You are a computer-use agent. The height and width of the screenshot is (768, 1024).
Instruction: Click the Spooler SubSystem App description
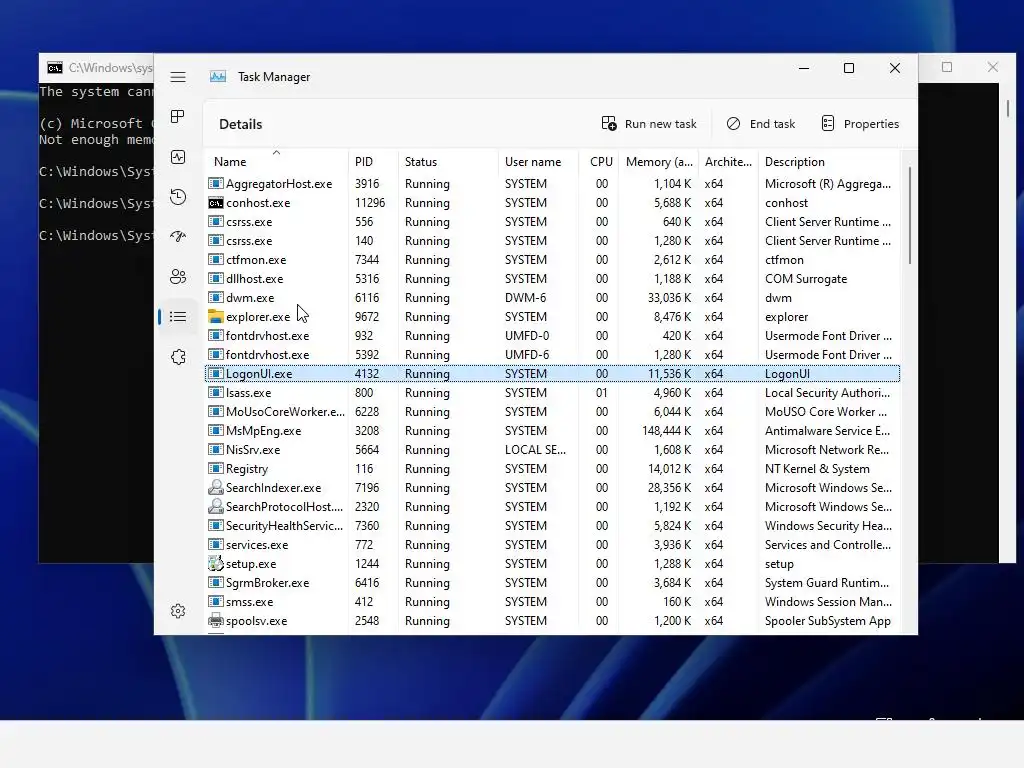(x=827, y=621)
